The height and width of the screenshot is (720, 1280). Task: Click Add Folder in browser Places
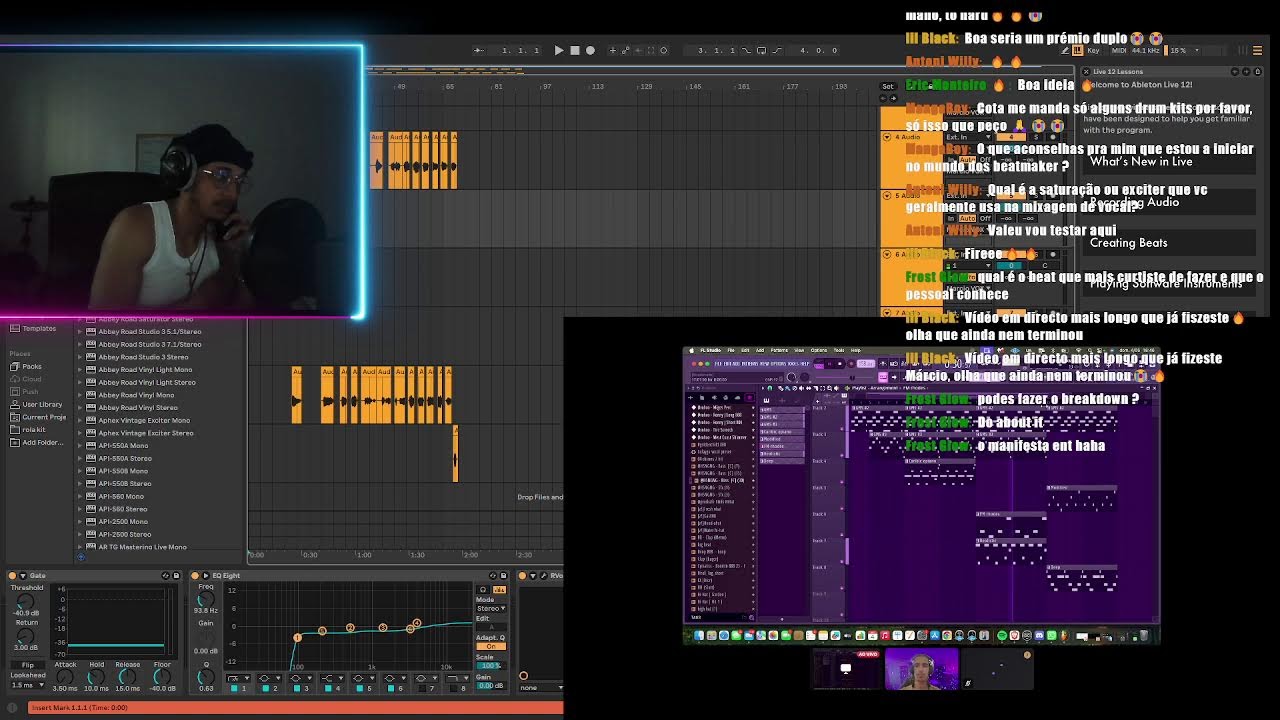pos(37,442)
